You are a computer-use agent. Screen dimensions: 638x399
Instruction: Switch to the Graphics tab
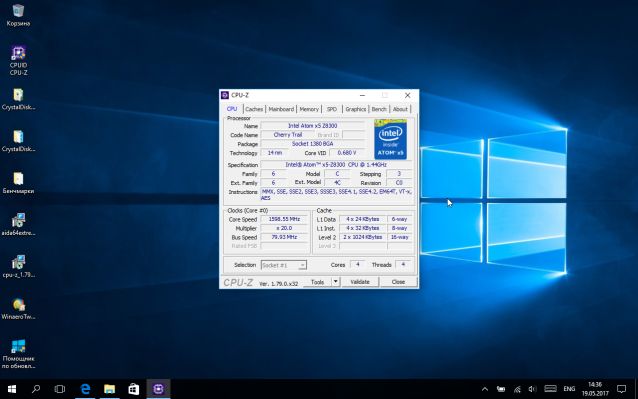[356, 109]
